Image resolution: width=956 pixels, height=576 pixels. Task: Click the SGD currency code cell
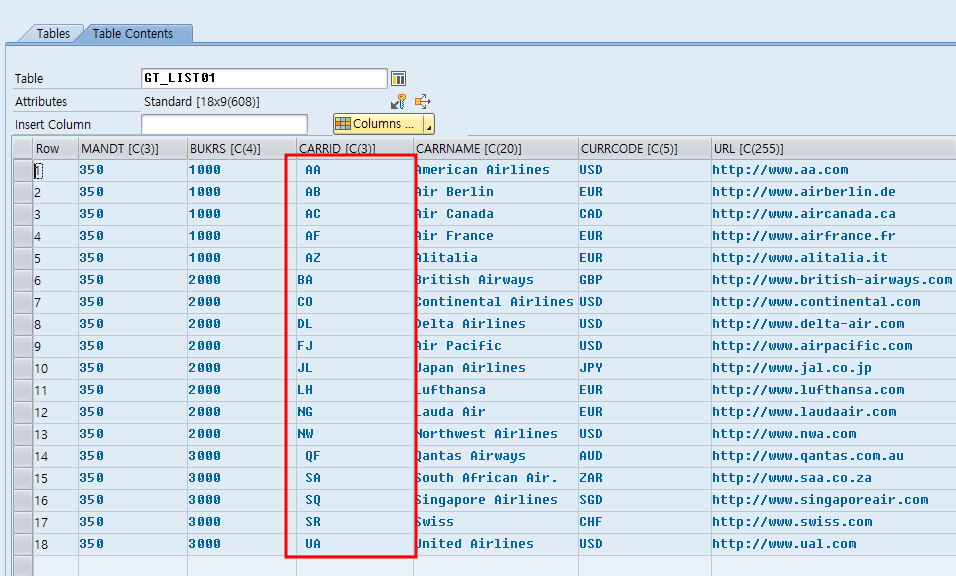click(644, 500)
